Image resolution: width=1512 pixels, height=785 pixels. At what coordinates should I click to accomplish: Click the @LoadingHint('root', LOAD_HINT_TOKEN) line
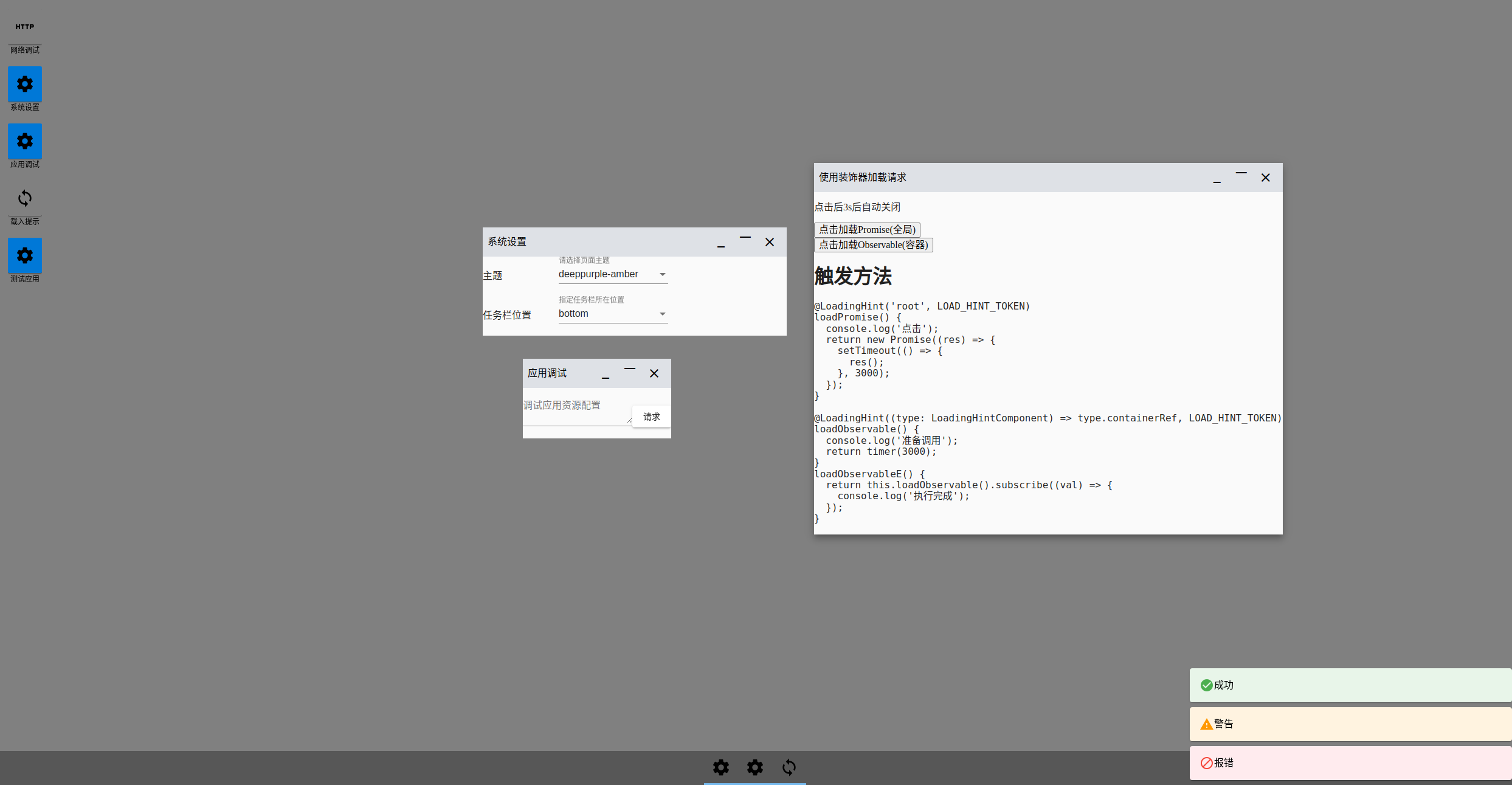[x=922, y=306]
